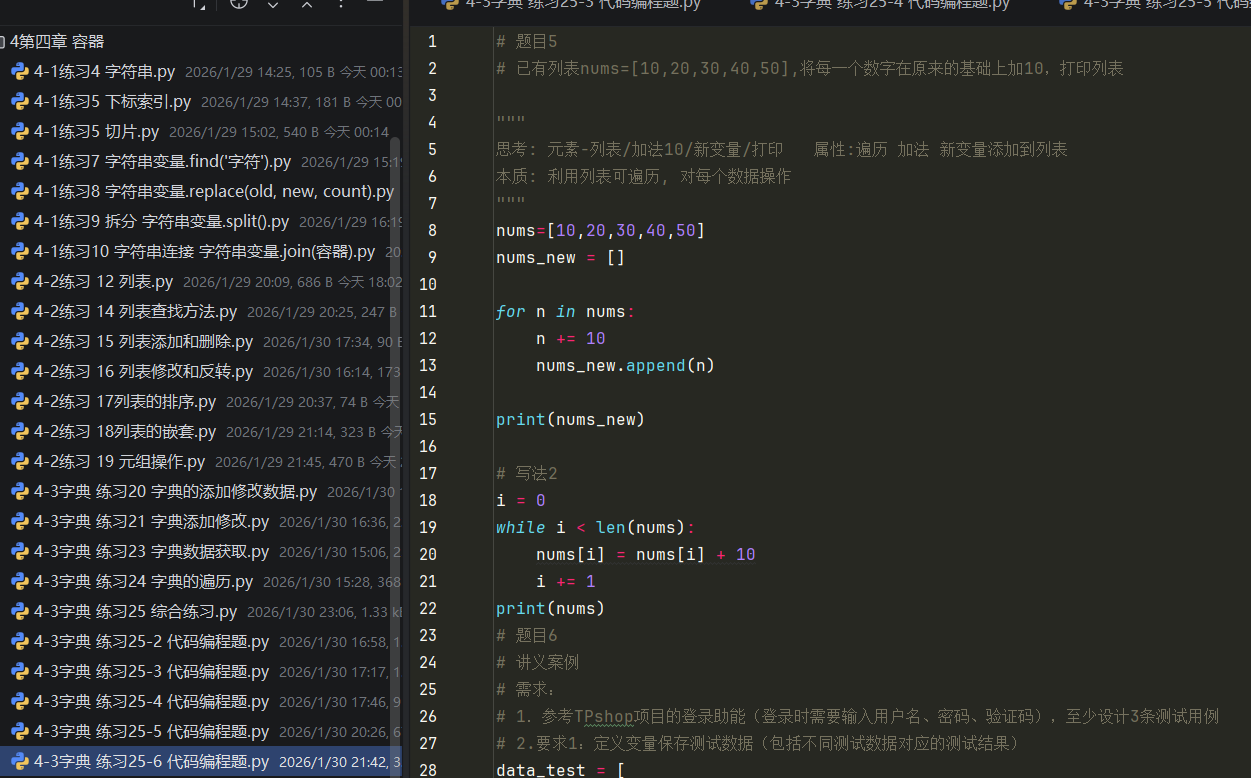Open 4-1练习9 拆分 字符串变量.split().py
The width and height of the screenshot is (1251, 778).
click(161, 222)
